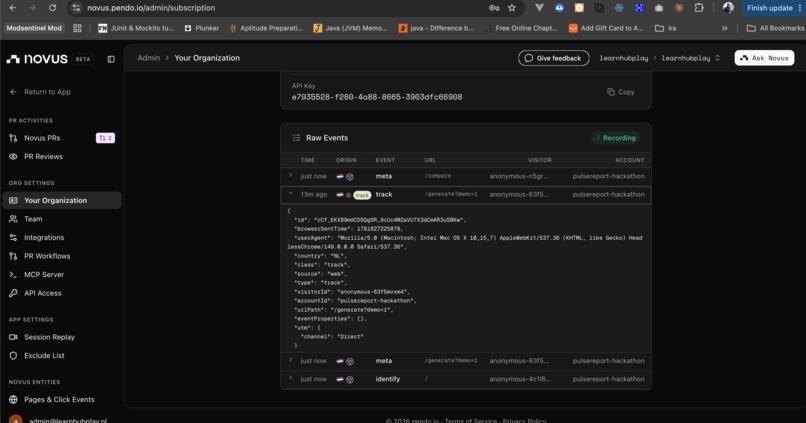806x423 pixels.
Task: Open the tab groups grid icon
Action: pyautogui.click(x=77, y=28)
